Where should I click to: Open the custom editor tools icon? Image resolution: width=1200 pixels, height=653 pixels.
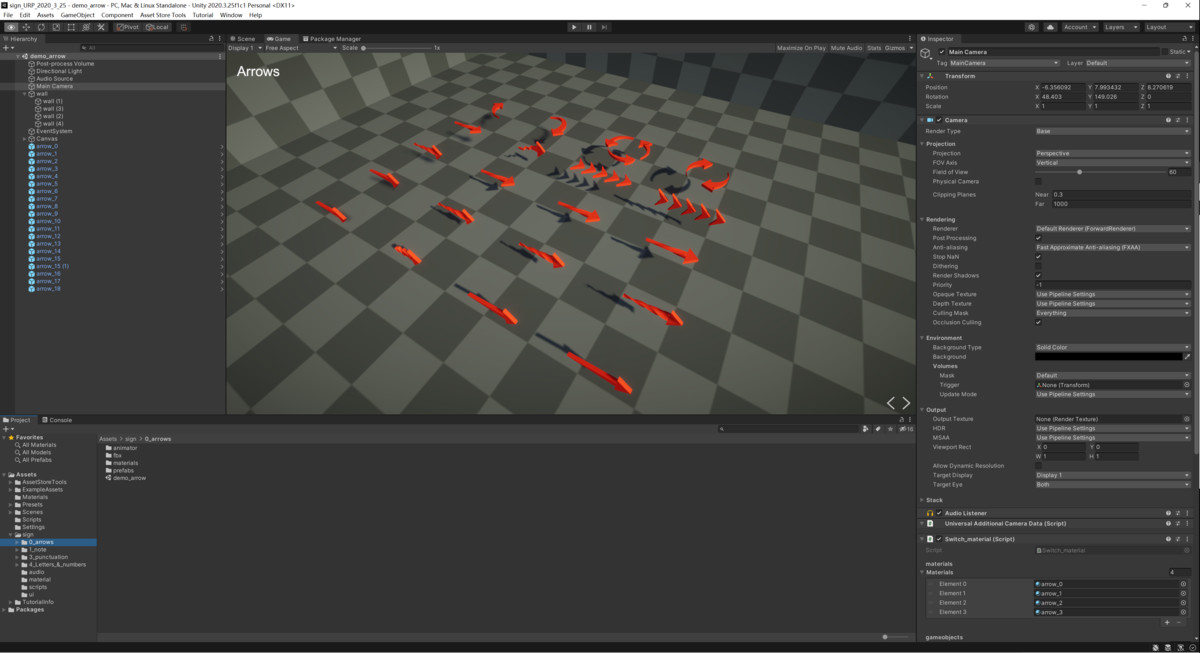tap(101, 27)
